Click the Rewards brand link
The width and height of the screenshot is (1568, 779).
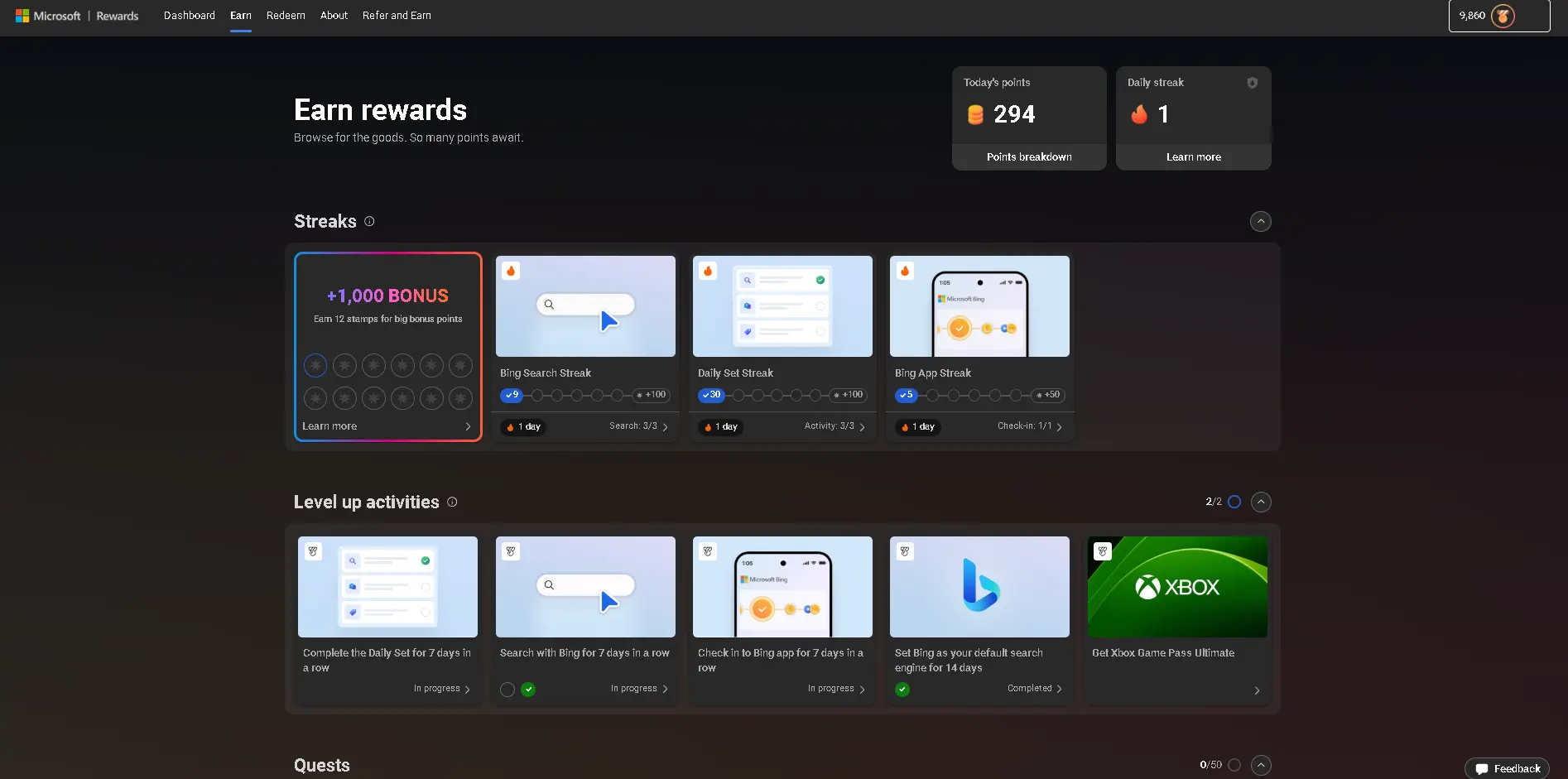pos(118,16)
